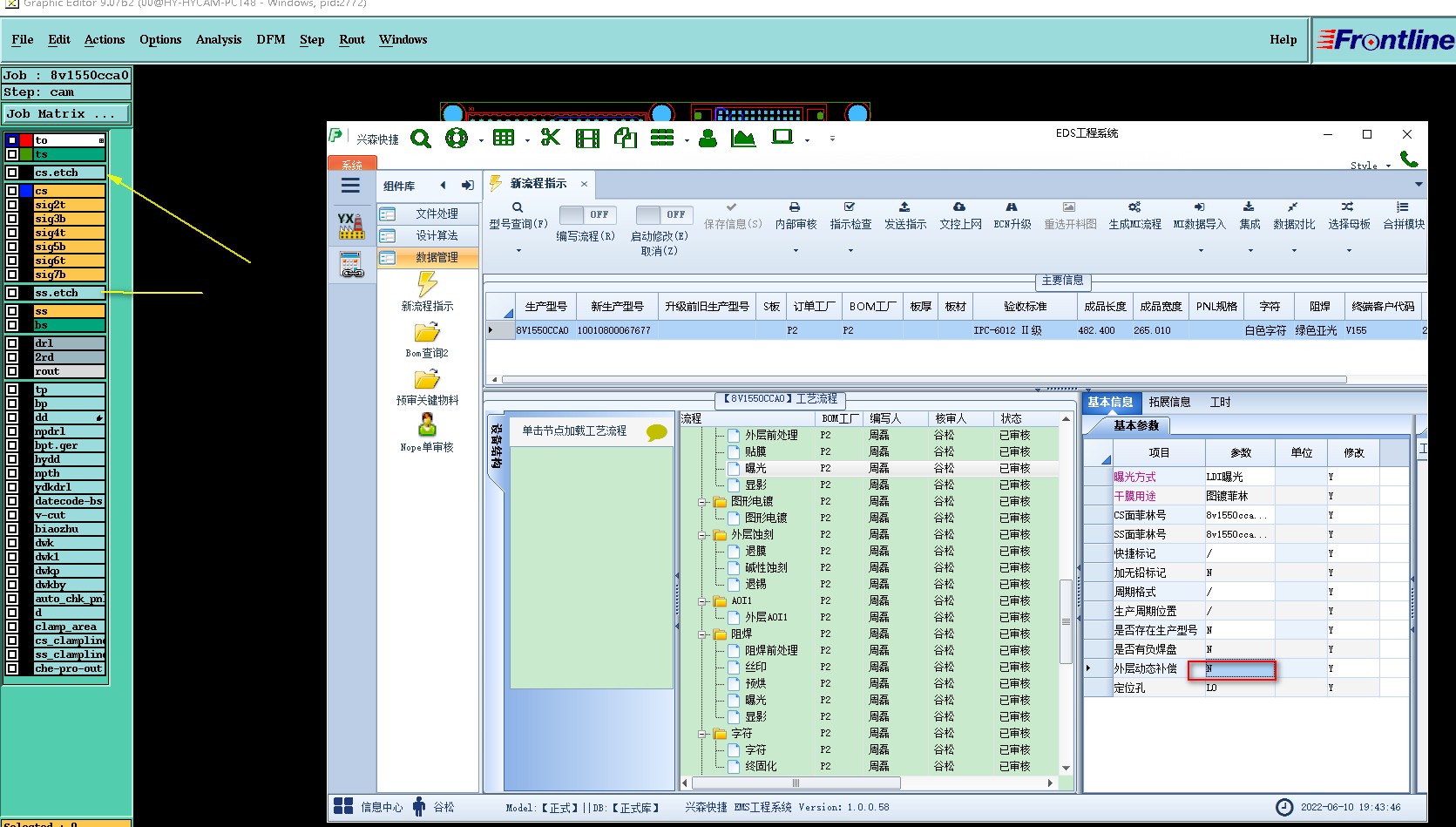Click ECN升级 toolbar button
The height and width of the screenshot is (827, 1456).
pyautogui.click(x=1012, y=216)
